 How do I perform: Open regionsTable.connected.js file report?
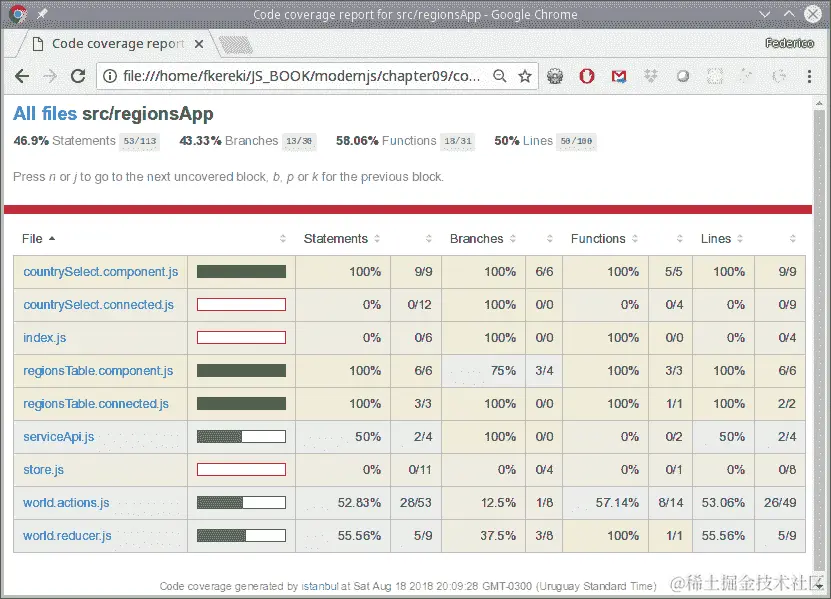[x=96, y=403]
